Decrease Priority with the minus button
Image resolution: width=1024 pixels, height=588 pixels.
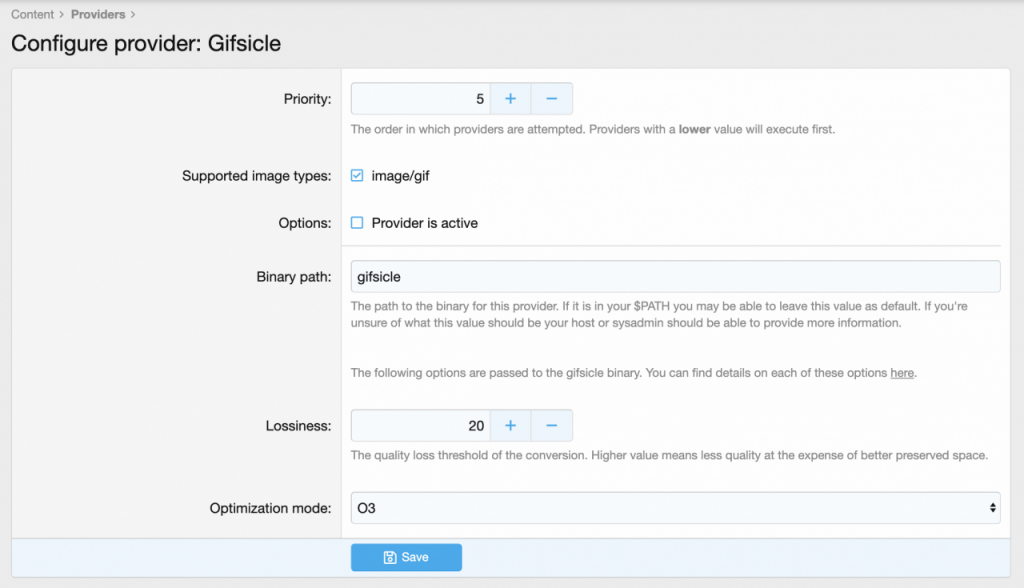click(552, 99)
